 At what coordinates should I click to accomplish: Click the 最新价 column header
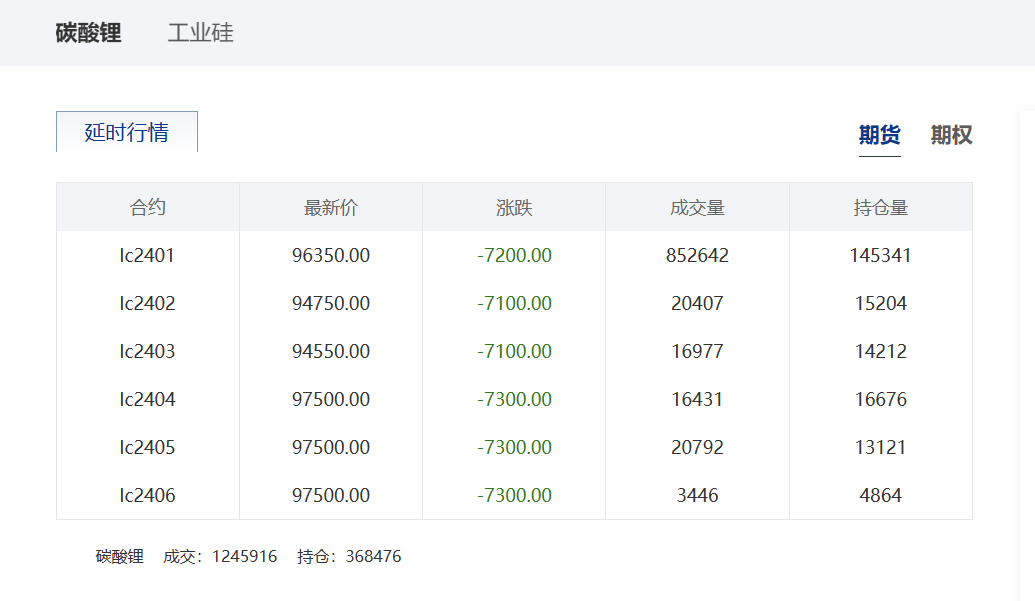331,208
